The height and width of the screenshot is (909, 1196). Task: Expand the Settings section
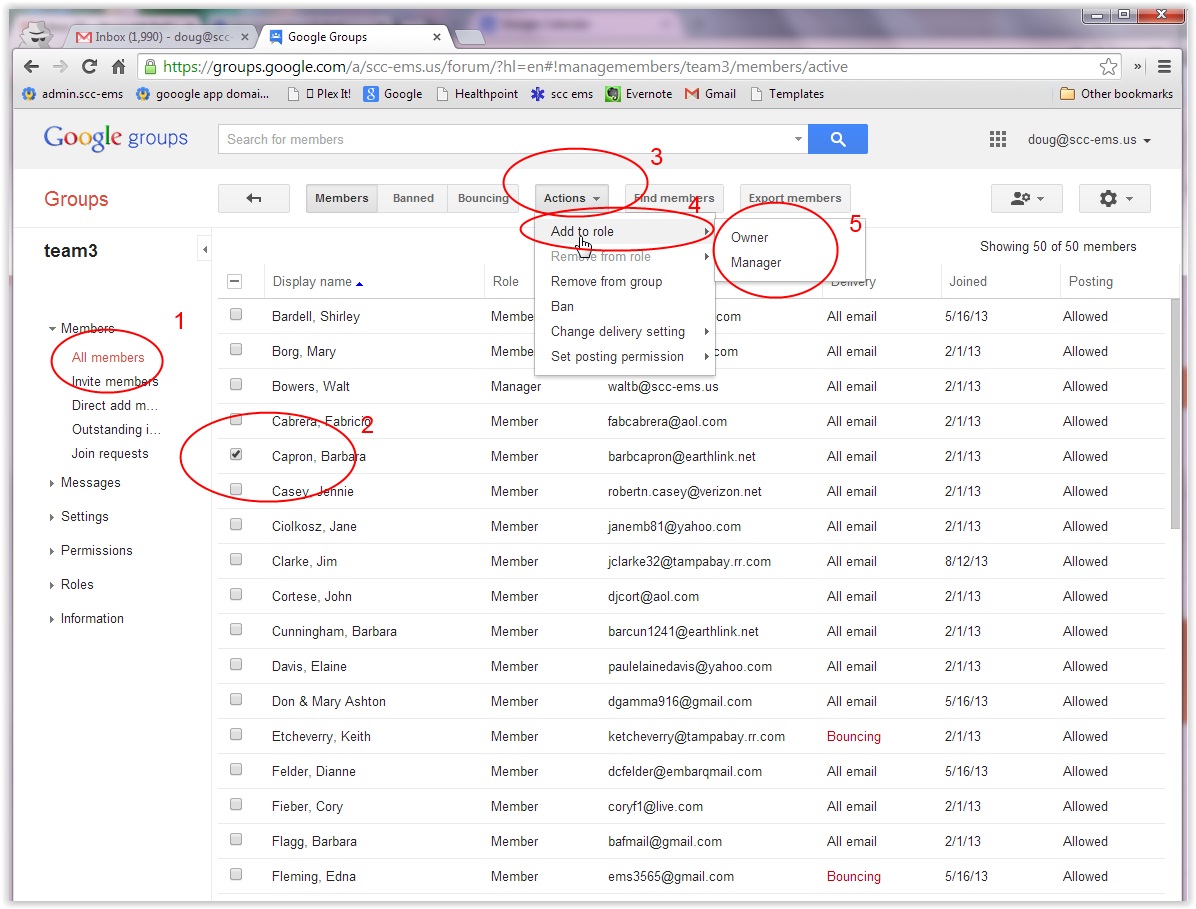click(52, 517)
